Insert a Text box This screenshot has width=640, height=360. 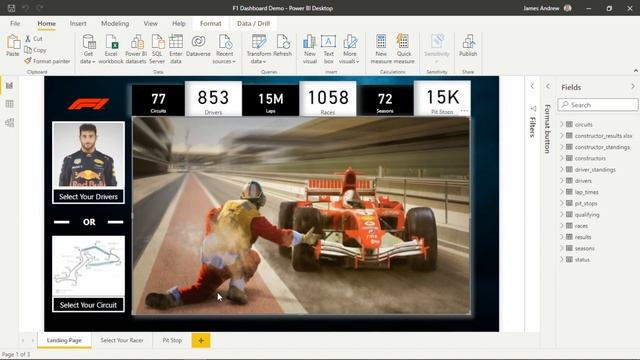(x=329, y=49)
